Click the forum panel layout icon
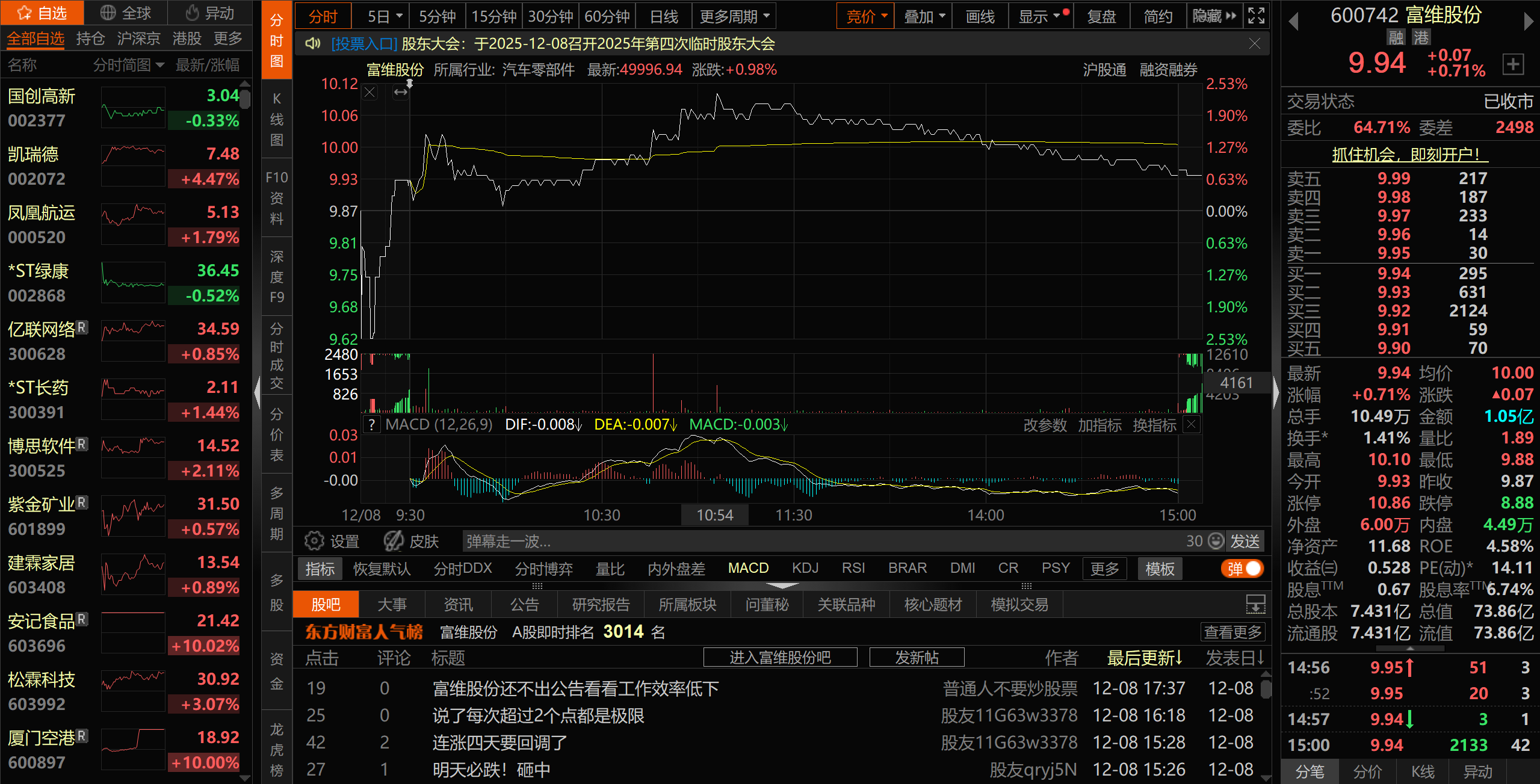Screen dimensions: 1540x784 [x=1255, y=604]
